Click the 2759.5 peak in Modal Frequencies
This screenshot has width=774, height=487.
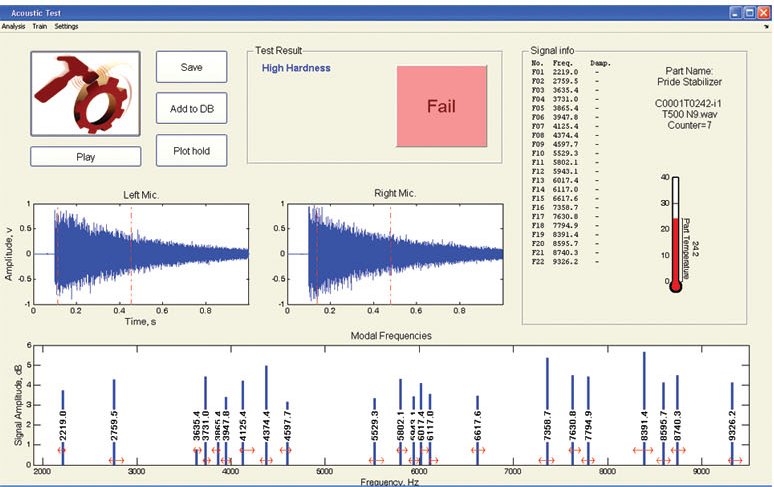pyautogui.click(x=114, y=422)
